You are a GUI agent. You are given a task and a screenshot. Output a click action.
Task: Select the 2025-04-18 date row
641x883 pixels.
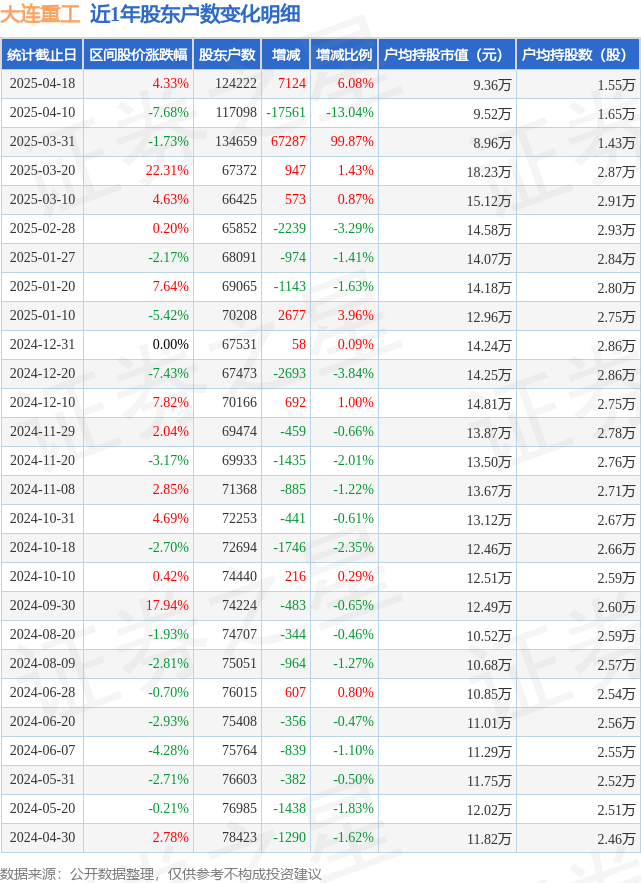pos(42,84)
